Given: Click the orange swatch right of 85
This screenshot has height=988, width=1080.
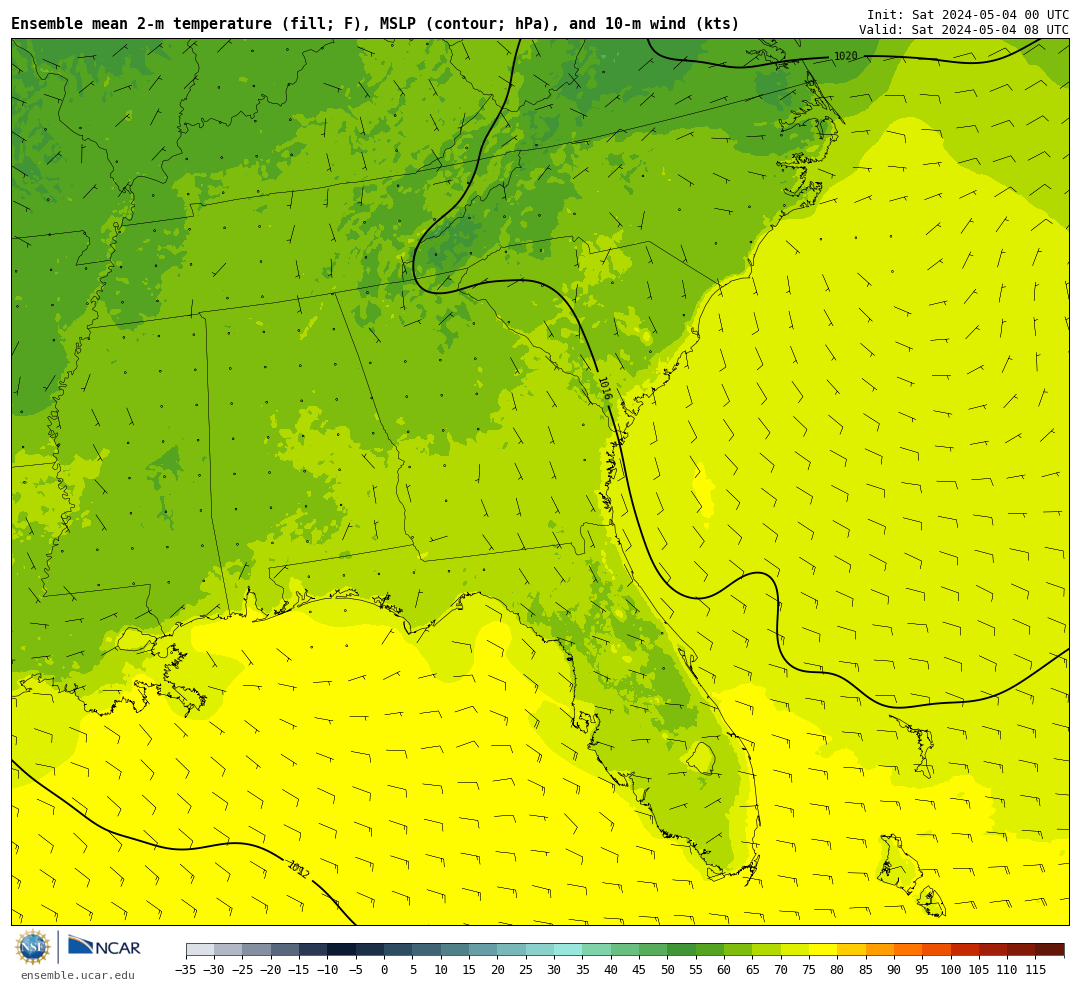Looking at the screenshot, I should point(879,950).
